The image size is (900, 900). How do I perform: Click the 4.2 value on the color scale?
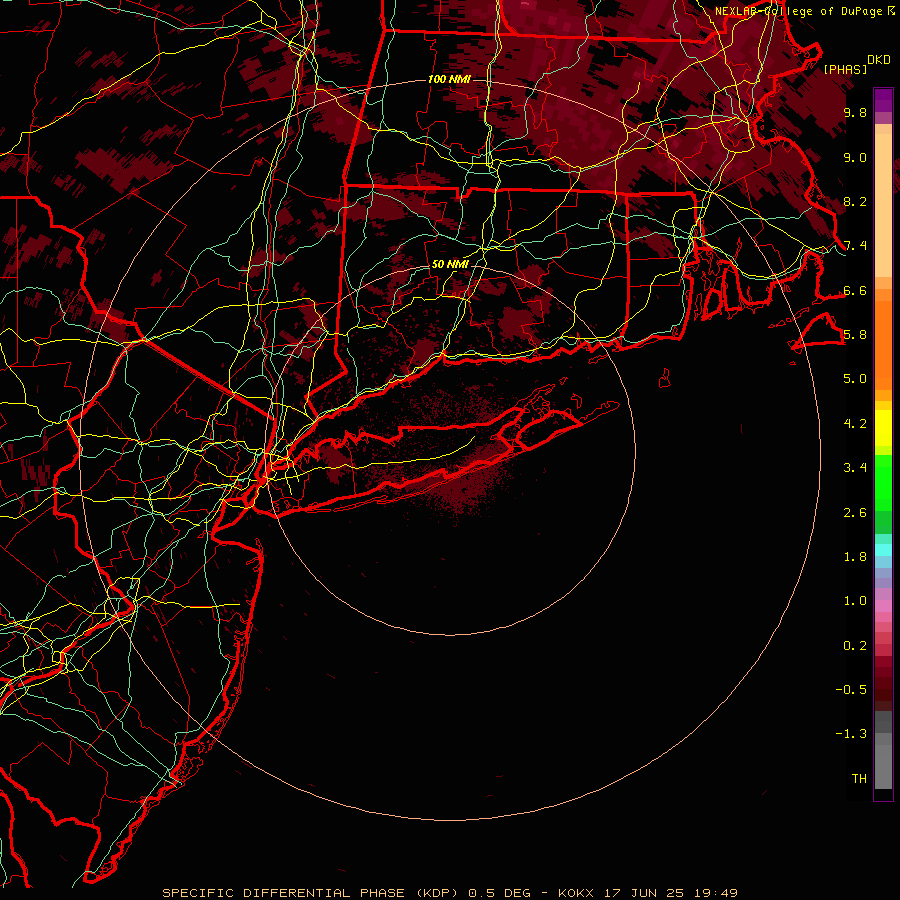pos(855,424)
